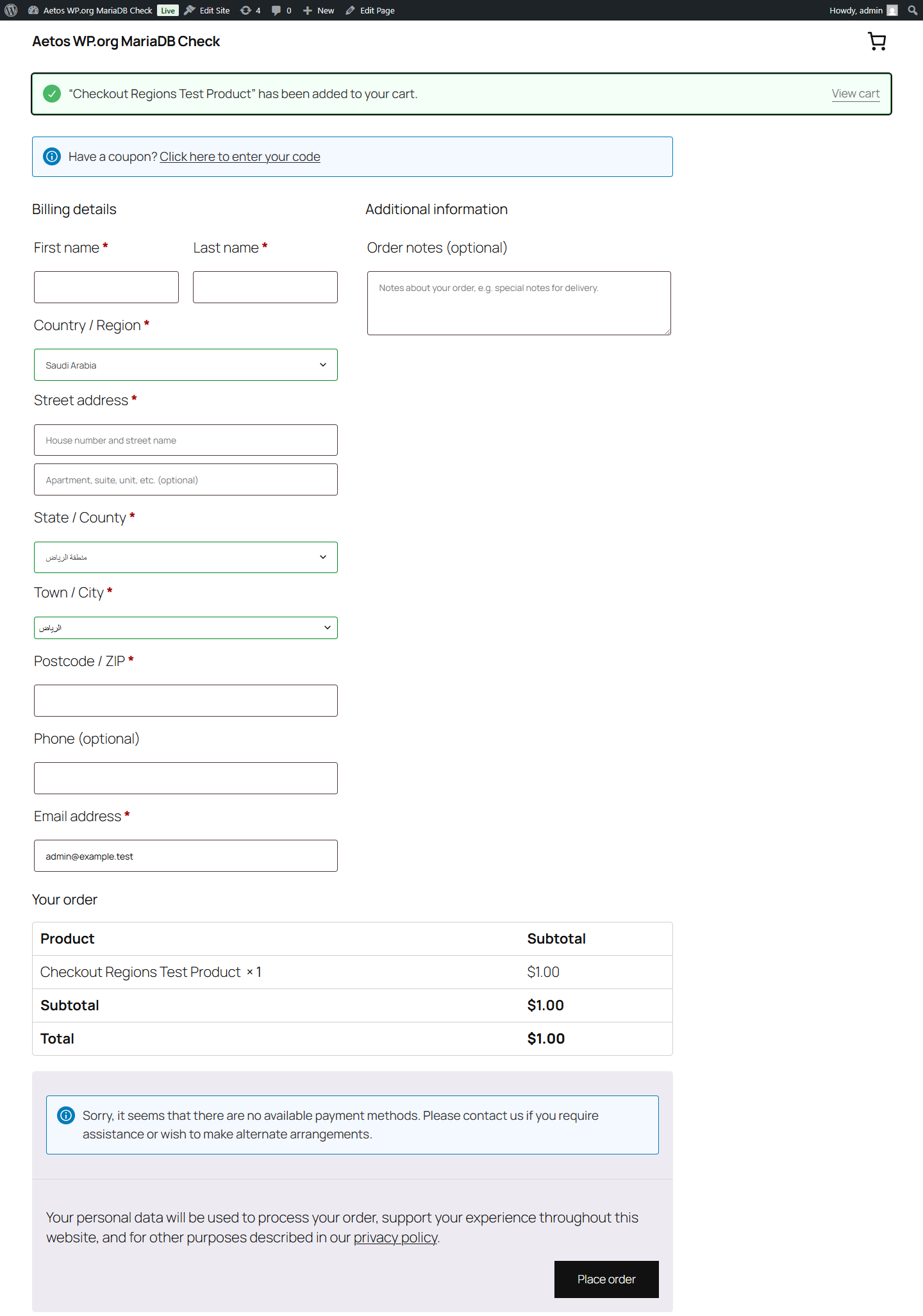The image size is (923, 1316).
Task: Open the Town / City dropdown
Action: click(x=186, y=628)
